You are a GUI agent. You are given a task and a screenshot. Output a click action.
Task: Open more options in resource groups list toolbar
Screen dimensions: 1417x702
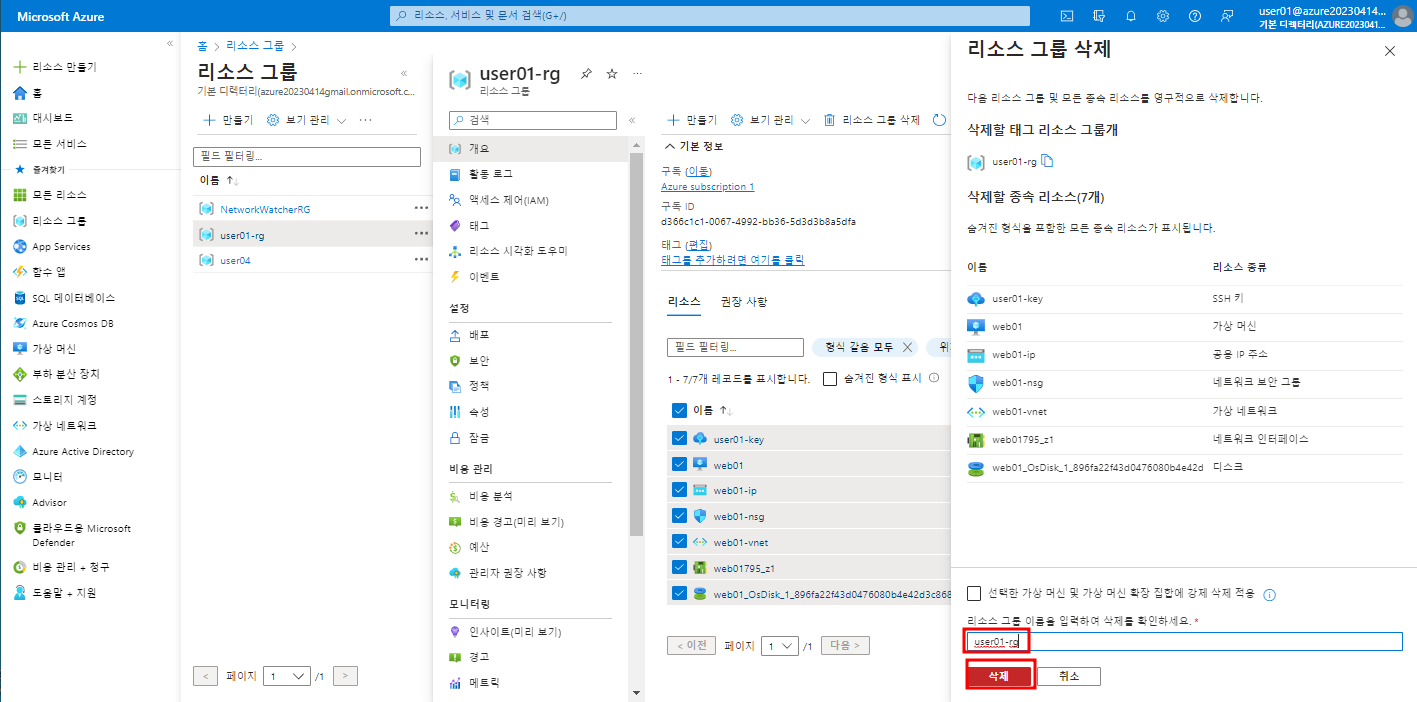(x=365, y=120)
